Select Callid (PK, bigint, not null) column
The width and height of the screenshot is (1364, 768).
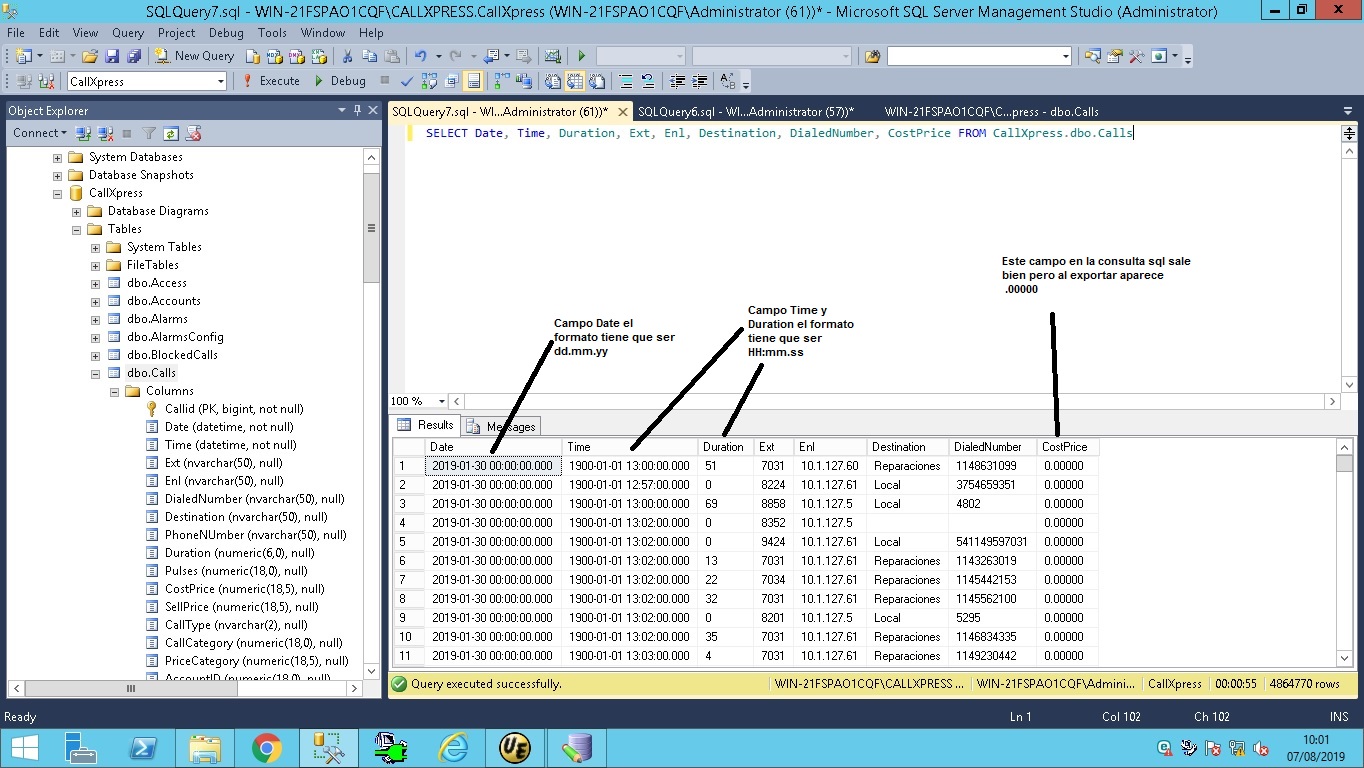234,409
